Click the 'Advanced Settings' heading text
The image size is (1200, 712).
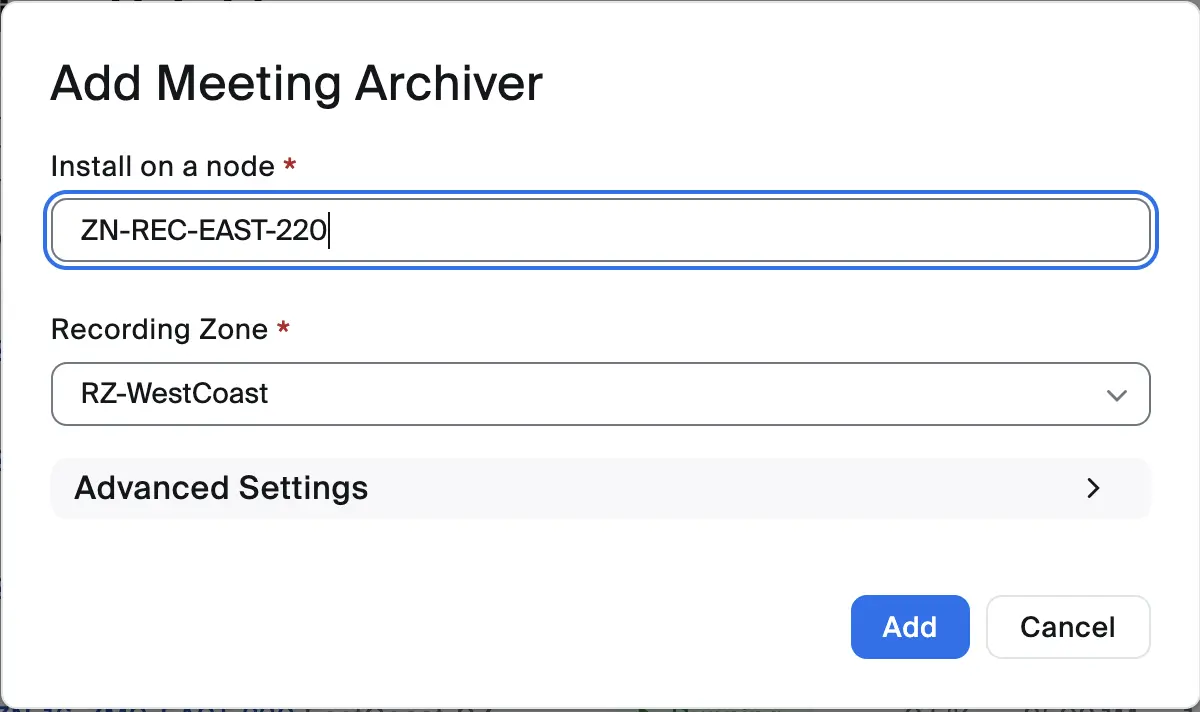click(221, 488)
